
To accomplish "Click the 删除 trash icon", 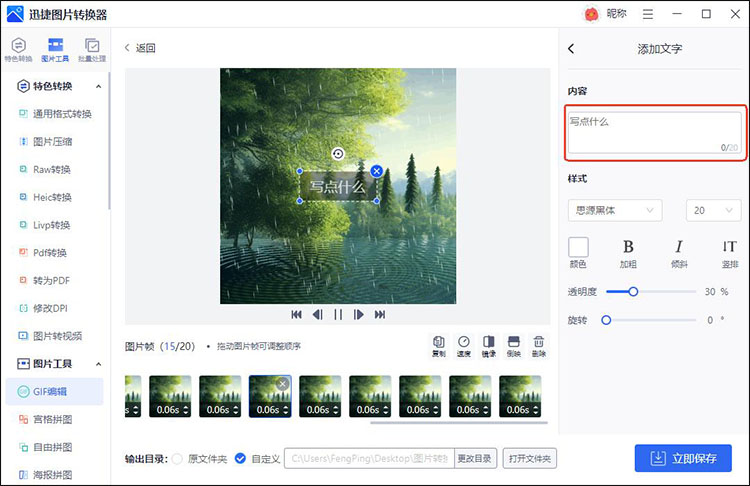I will coord(539,346).
